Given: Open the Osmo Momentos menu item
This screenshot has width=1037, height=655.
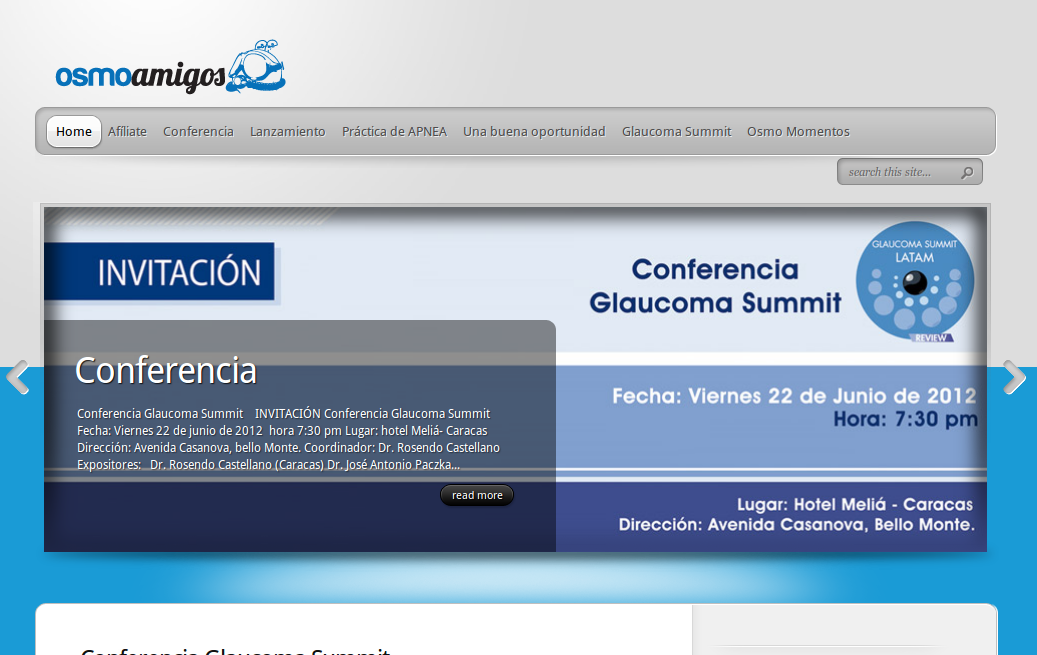Looking at the screenshot, I should point(798,132).
